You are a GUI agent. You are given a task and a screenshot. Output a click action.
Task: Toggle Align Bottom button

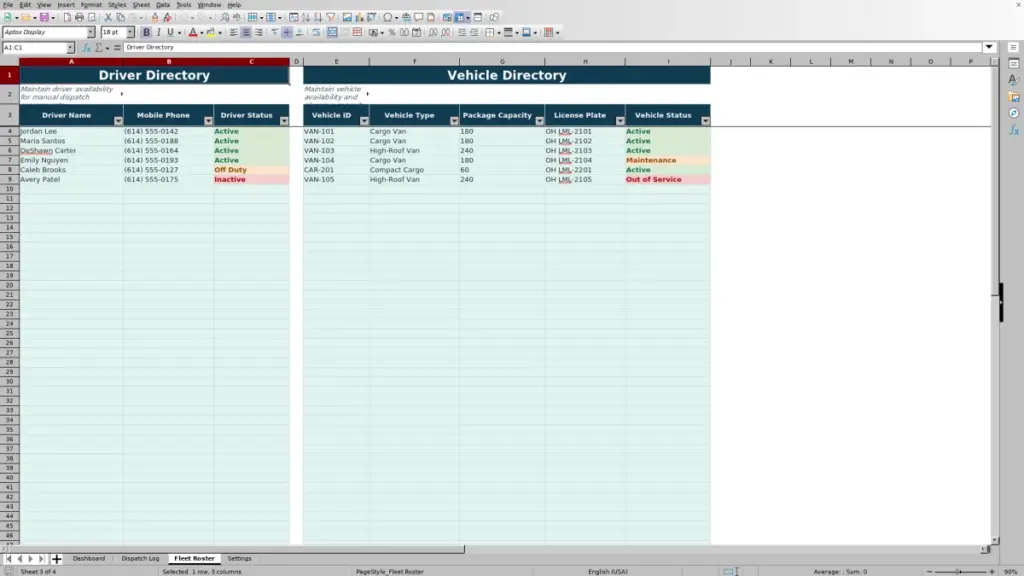tap(299, 32)
